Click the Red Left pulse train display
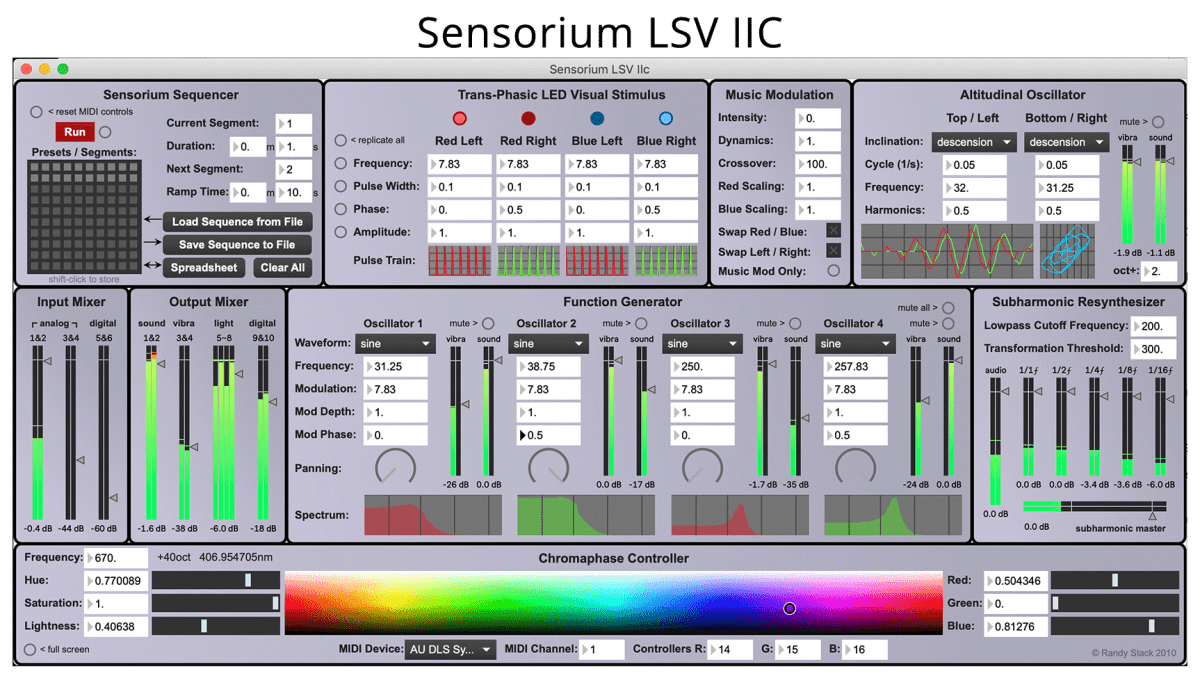This screenshot has height=685, width=1200. [x=459, y=261]
